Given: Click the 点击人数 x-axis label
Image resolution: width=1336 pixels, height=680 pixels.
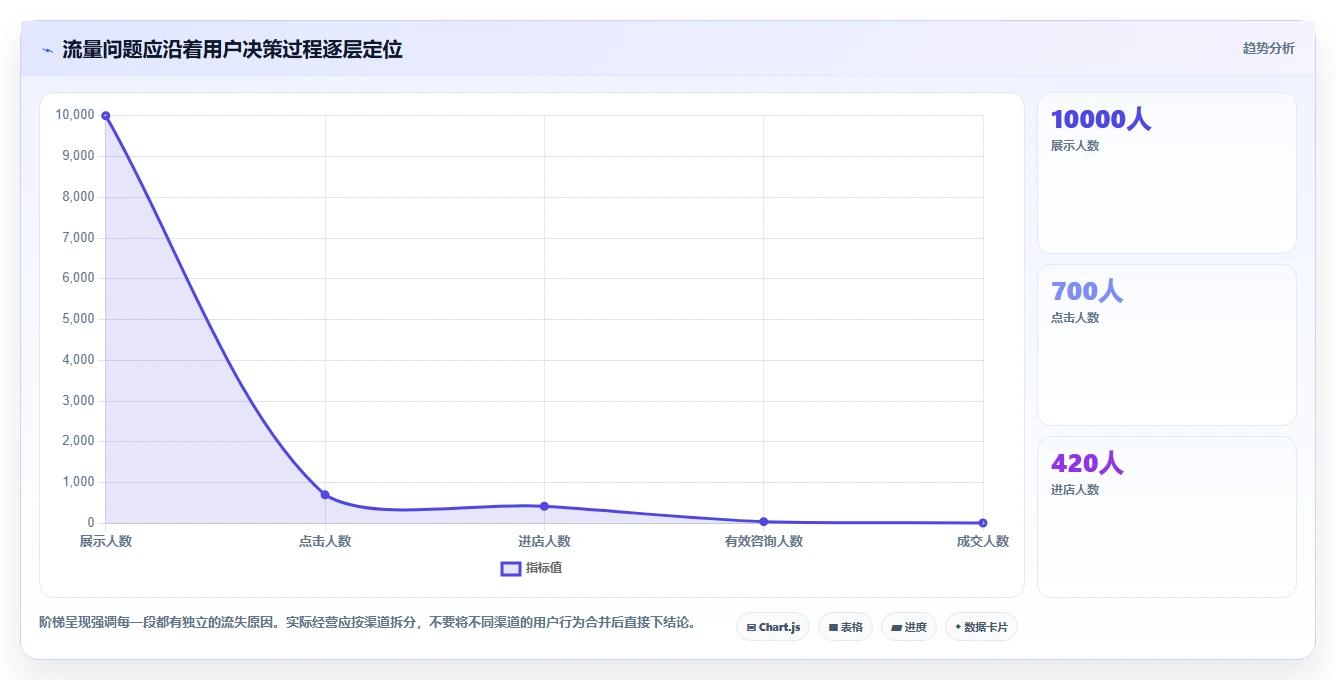Looking at the screenshot, I should [325, 541].
